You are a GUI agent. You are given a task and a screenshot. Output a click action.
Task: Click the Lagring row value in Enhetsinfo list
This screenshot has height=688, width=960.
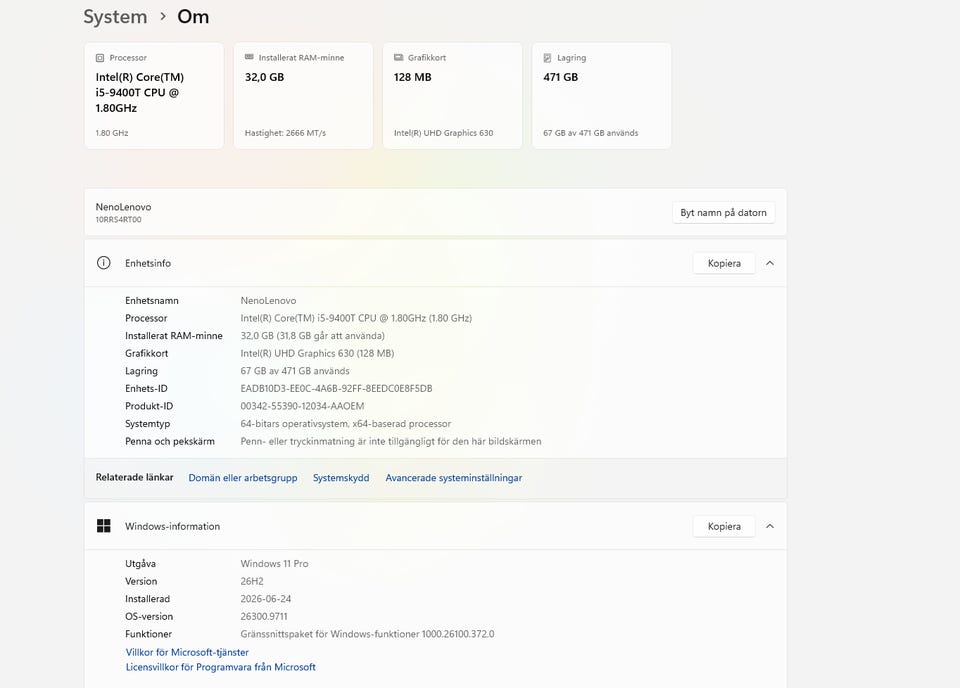[x=295, y=371]
